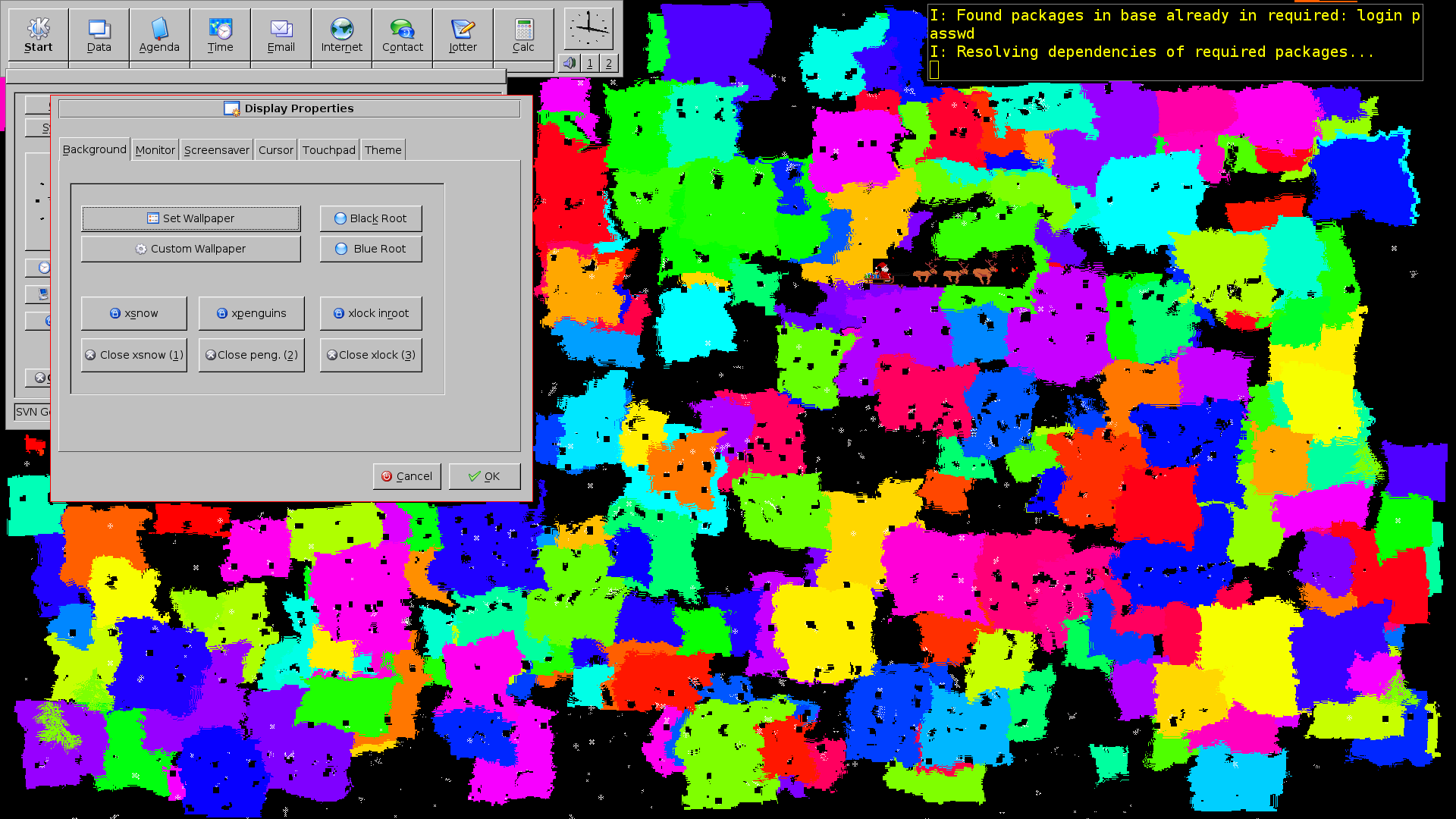
Task: Open the Contact application icon
Action: [402, 35]
